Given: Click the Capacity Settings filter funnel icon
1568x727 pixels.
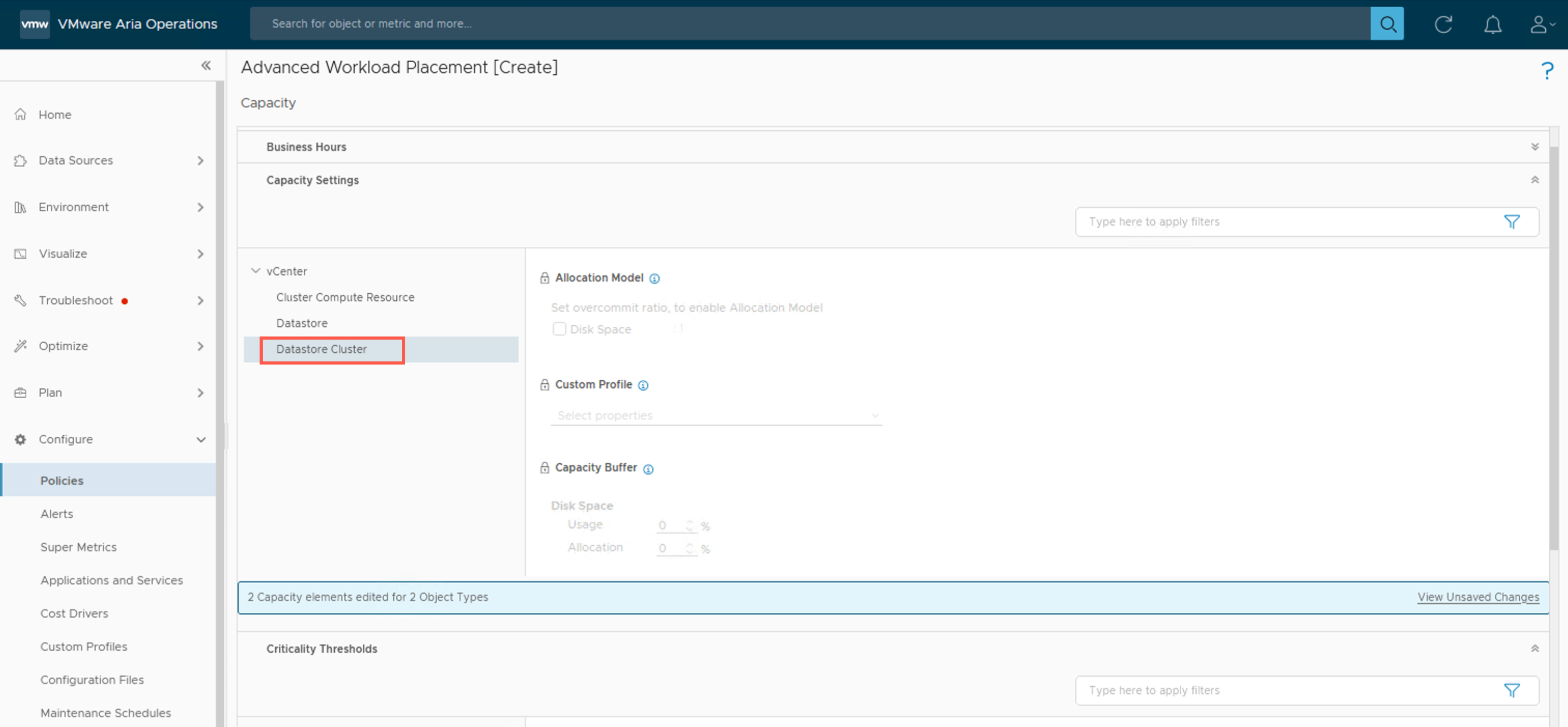Looking at the screenshot, I should coord(1511,222).
